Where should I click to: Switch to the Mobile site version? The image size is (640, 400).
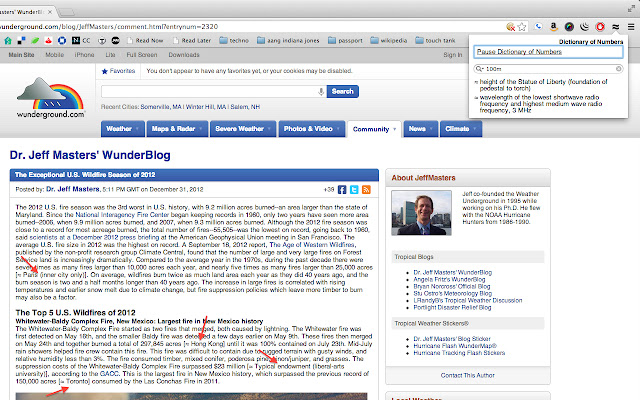pyautogui.click(x=54, y=55)
